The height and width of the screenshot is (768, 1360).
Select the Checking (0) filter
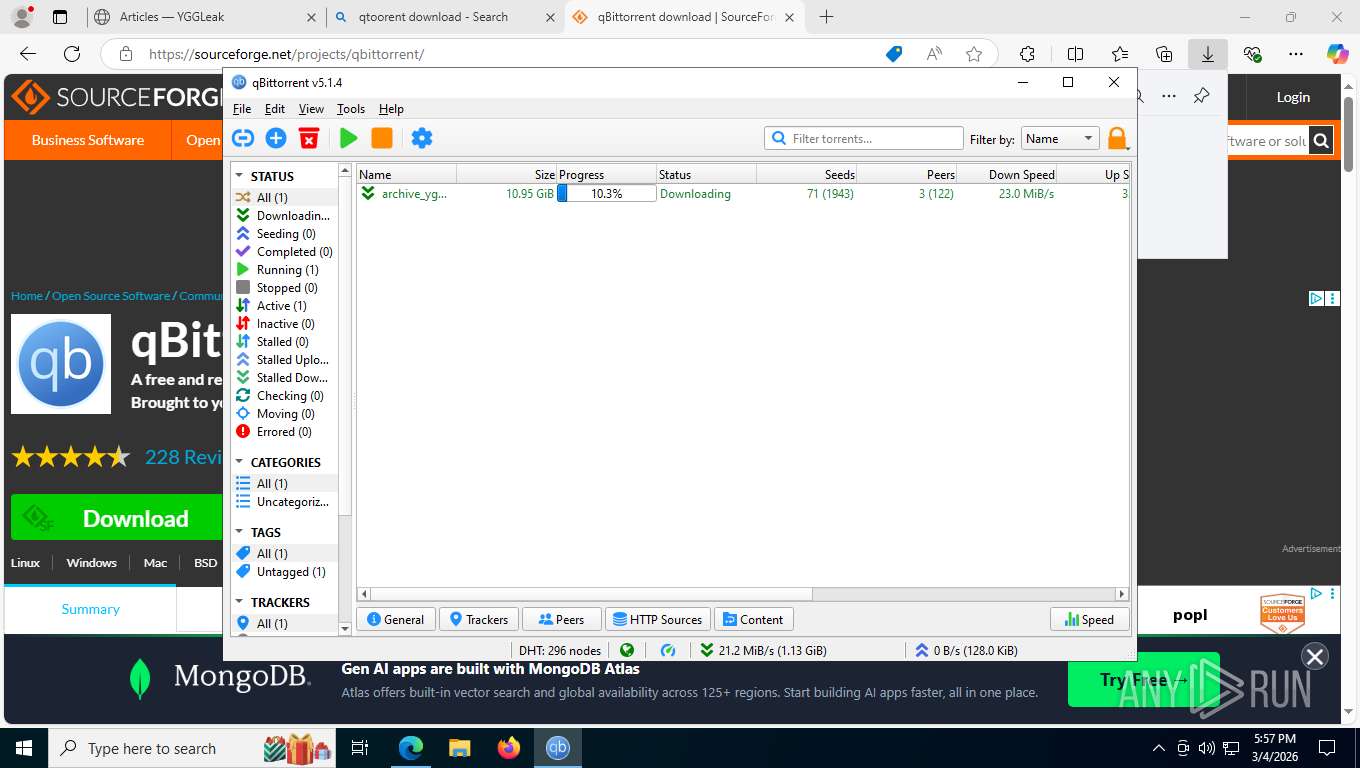click(x=285, y=396)
